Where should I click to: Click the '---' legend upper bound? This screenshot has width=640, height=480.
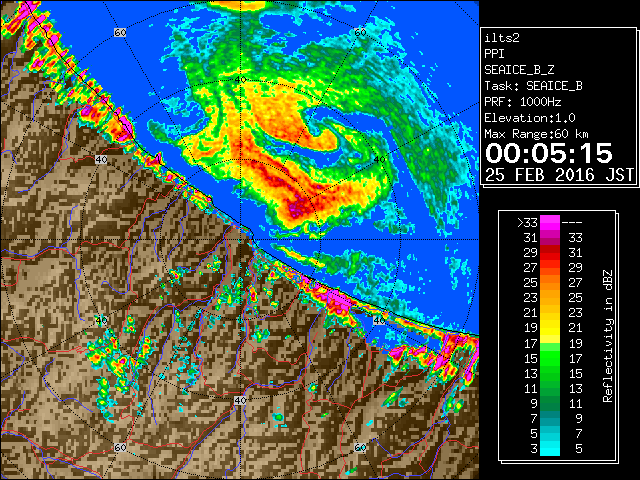[x=572, y=223]
